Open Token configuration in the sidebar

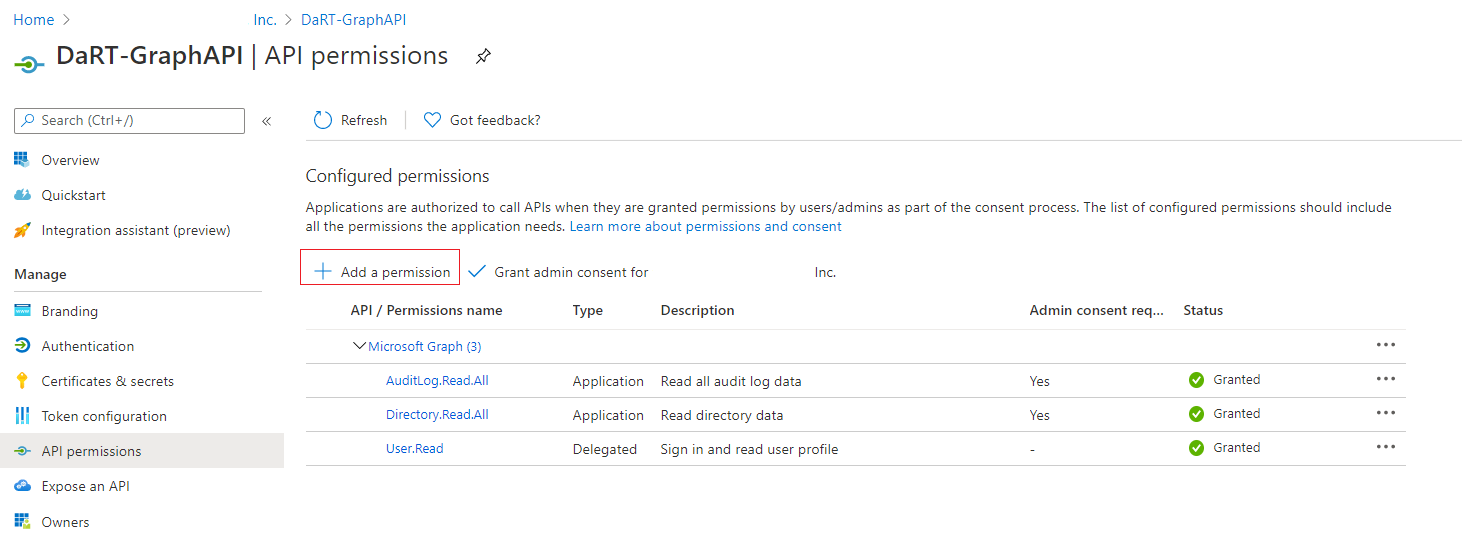[103, 416]
